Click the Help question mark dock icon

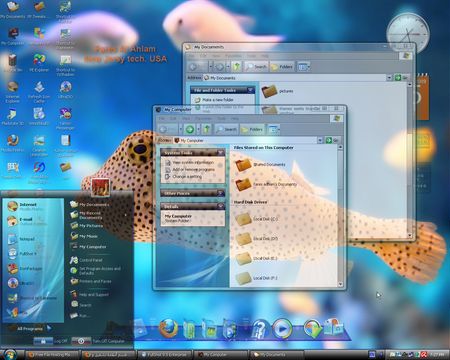(x=260, y=329)
